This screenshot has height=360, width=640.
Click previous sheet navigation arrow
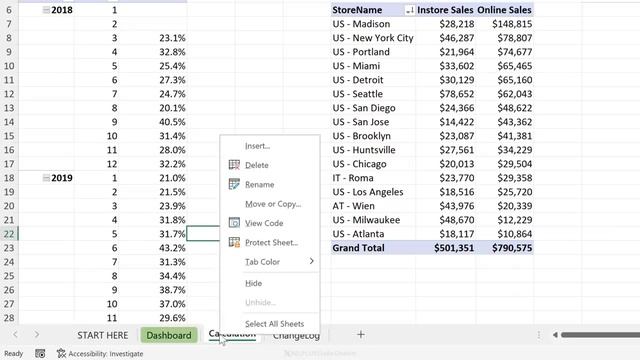(x=15, y=335)
